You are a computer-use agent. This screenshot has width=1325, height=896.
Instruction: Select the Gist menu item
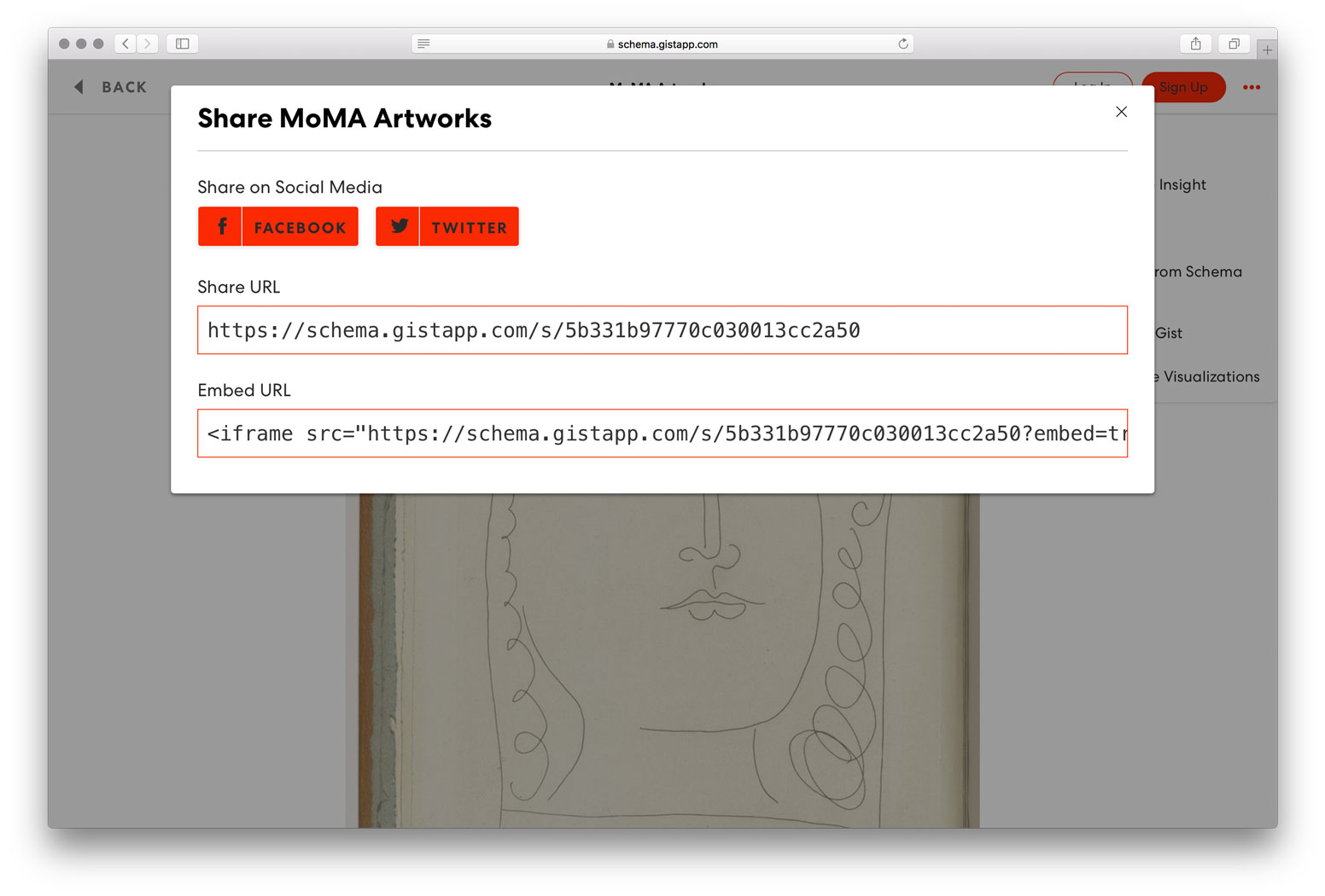click(1169, 333)
